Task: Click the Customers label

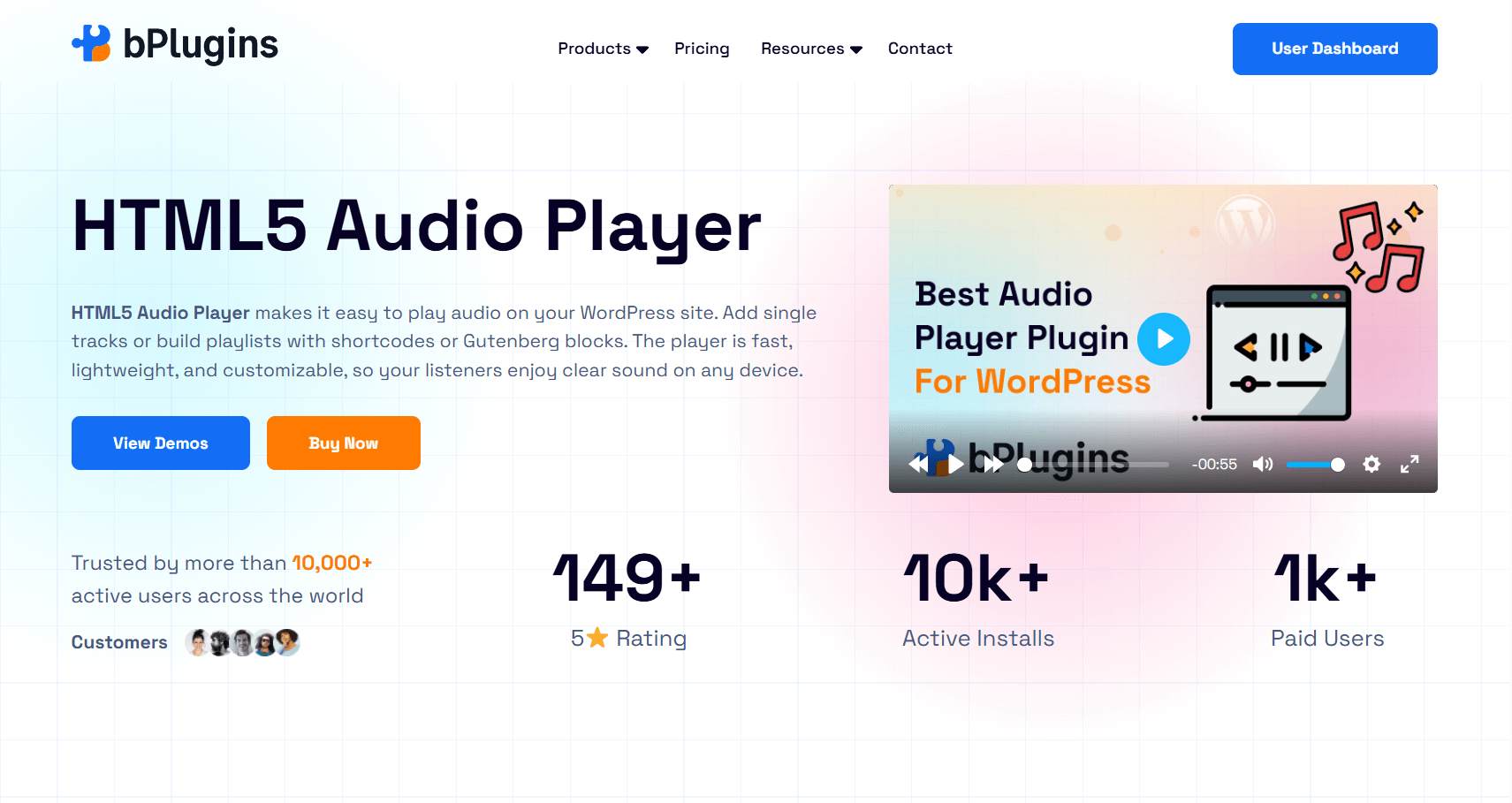Action: click(x=119, y=642)
